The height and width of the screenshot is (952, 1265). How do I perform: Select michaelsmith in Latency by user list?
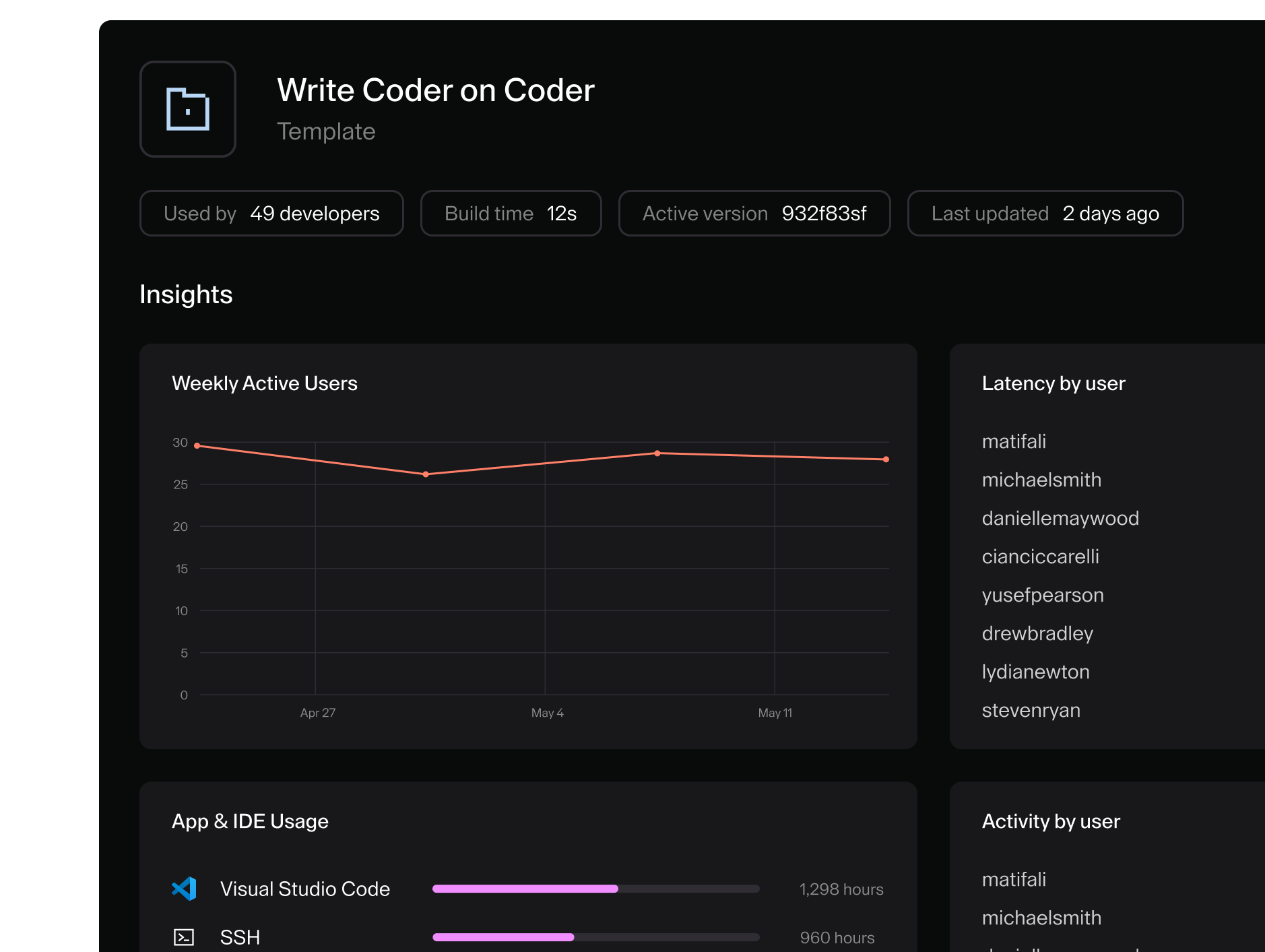pos(1041,480)
